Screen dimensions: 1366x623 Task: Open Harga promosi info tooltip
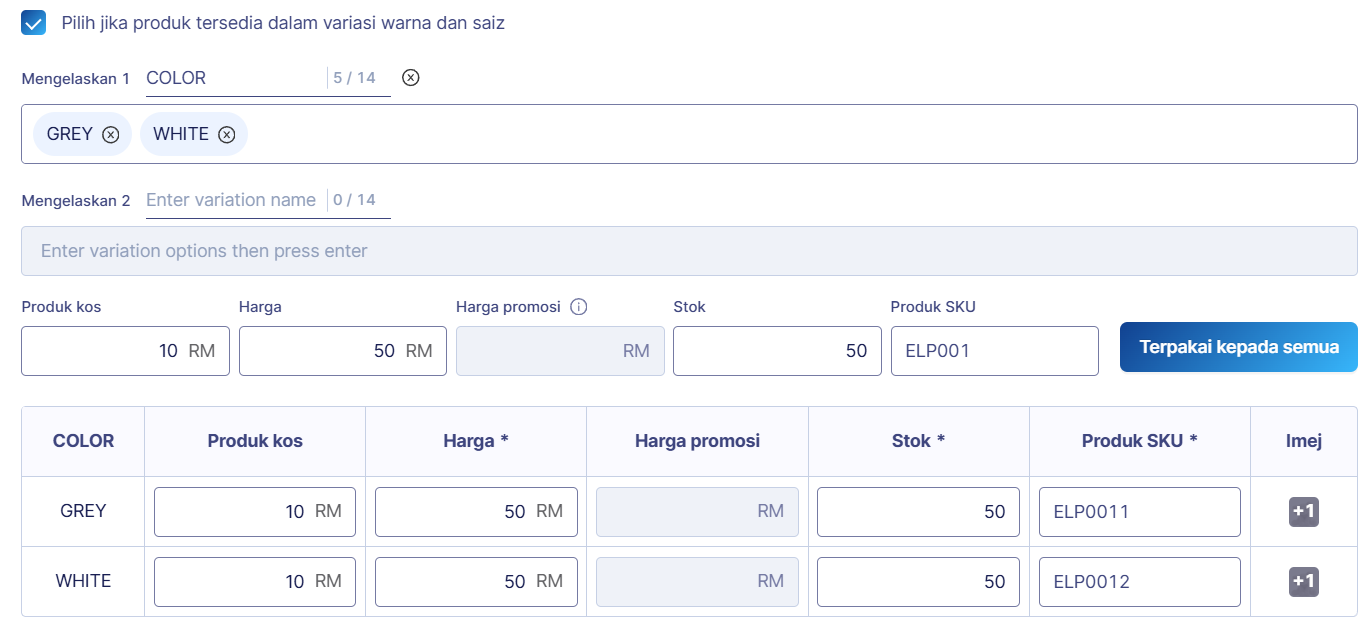(578, 307)
